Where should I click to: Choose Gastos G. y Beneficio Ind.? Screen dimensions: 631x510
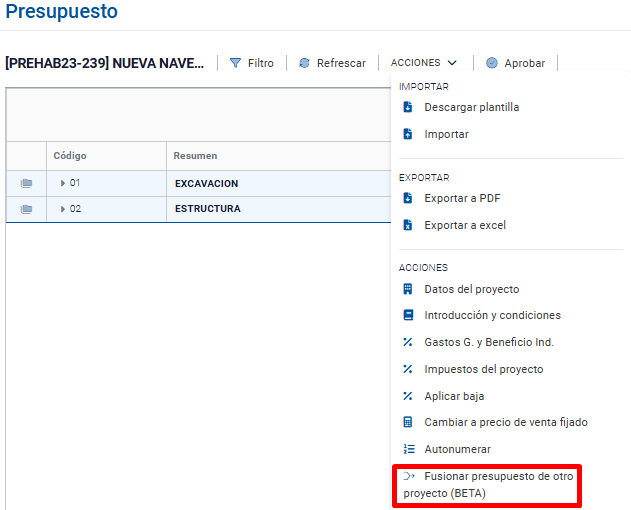click(488, 342)
